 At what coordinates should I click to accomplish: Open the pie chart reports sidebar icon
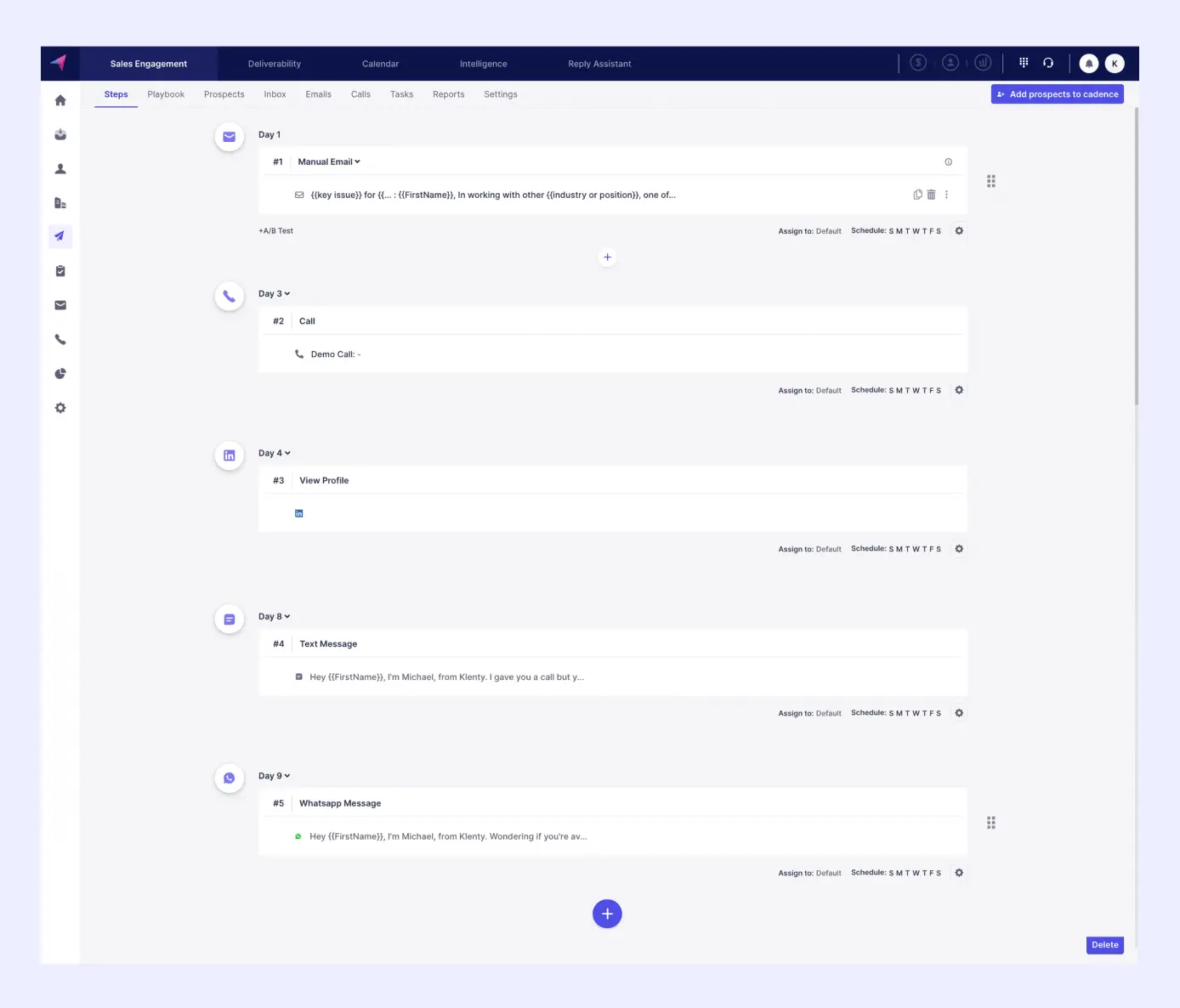pyautogui.click(x=60, y=374)
